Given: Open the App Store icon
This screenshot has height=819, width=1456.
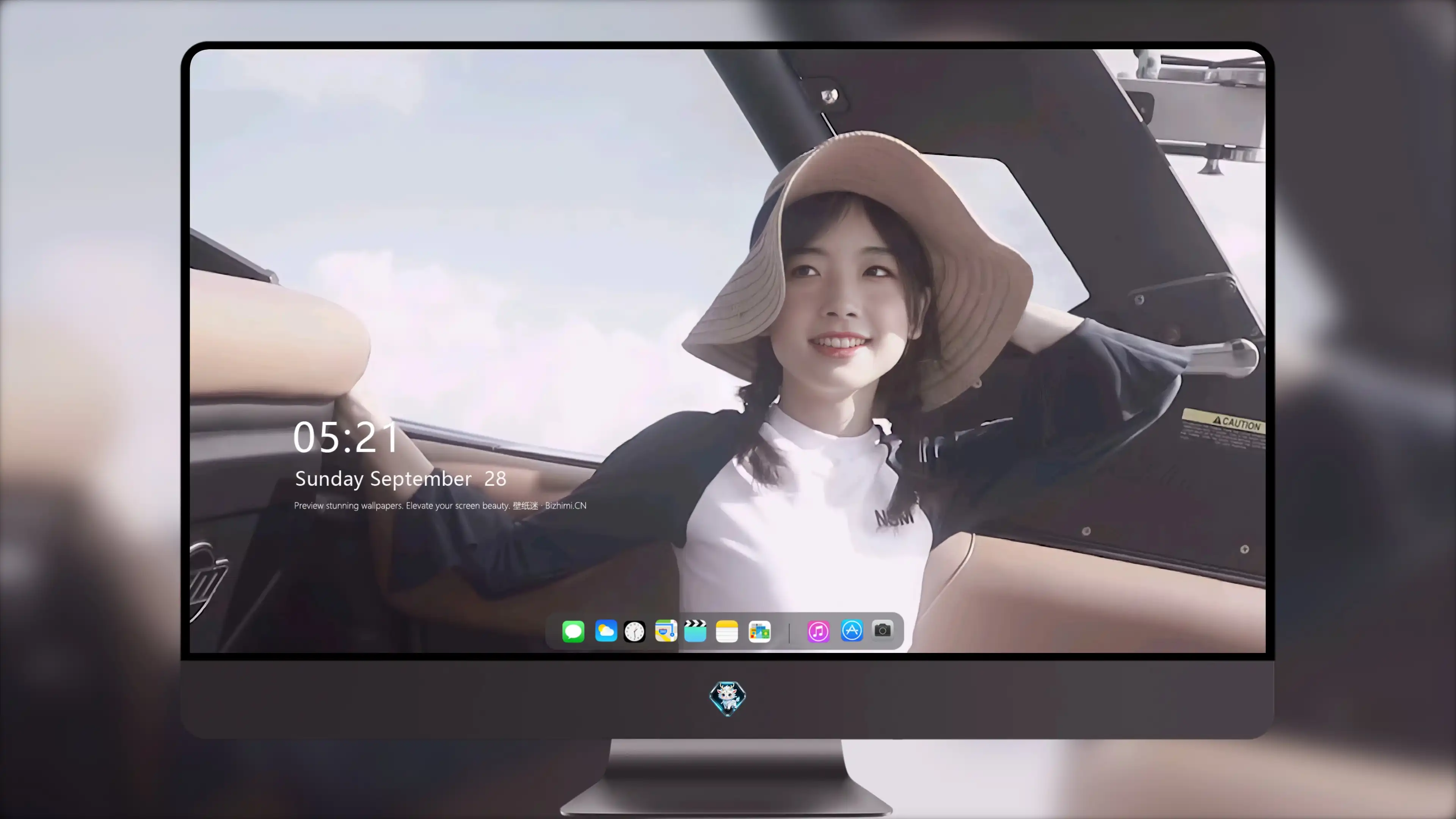Looking at the screenshot, I should [x=852, y=631].
